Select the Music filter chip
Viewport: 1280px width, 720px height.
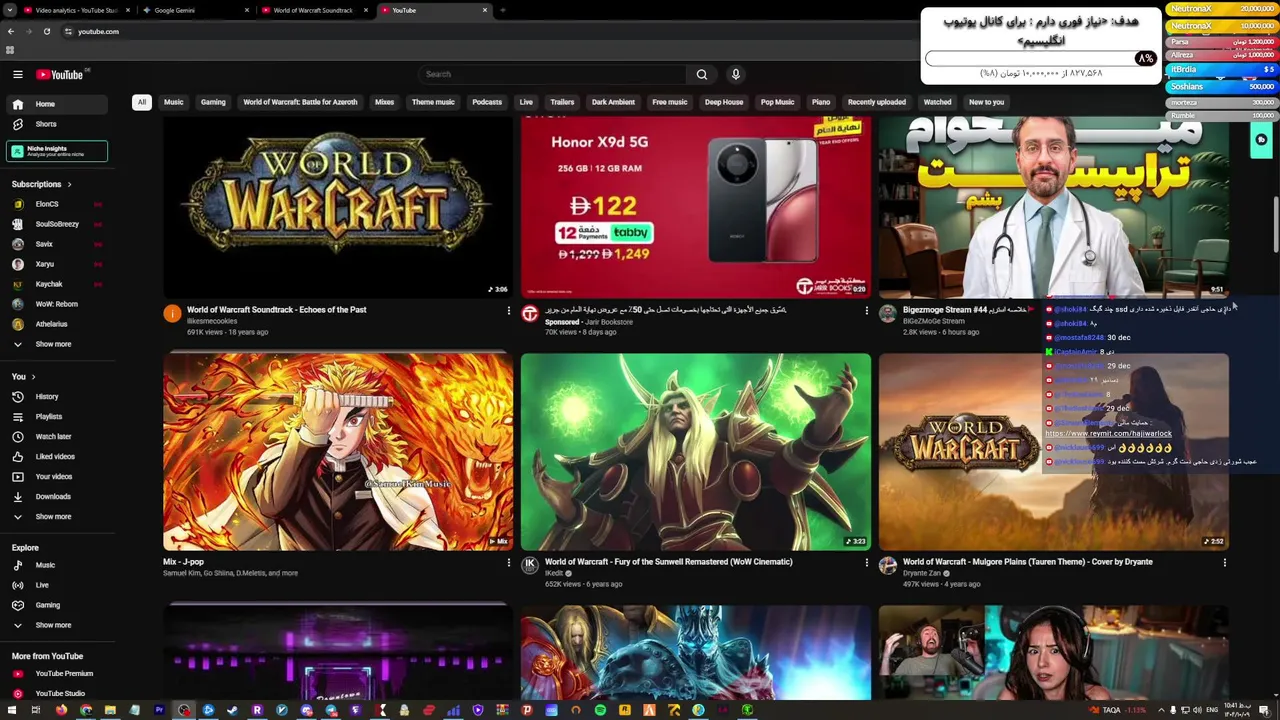point(173,102)
